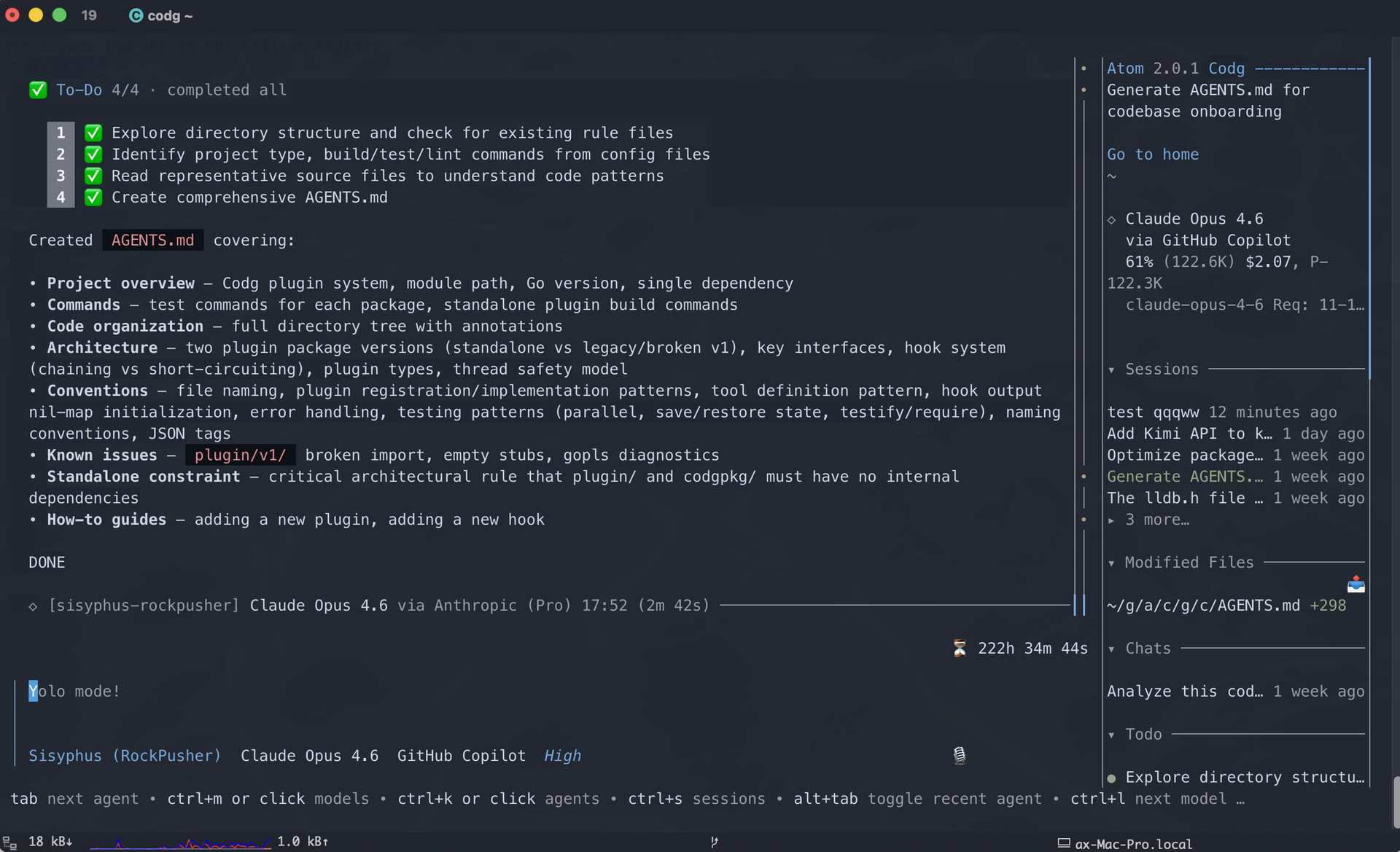Image resolution: width=1400 pixels, height=852 pixels.
Task: Click the models hint in footer
Action: 342,799
